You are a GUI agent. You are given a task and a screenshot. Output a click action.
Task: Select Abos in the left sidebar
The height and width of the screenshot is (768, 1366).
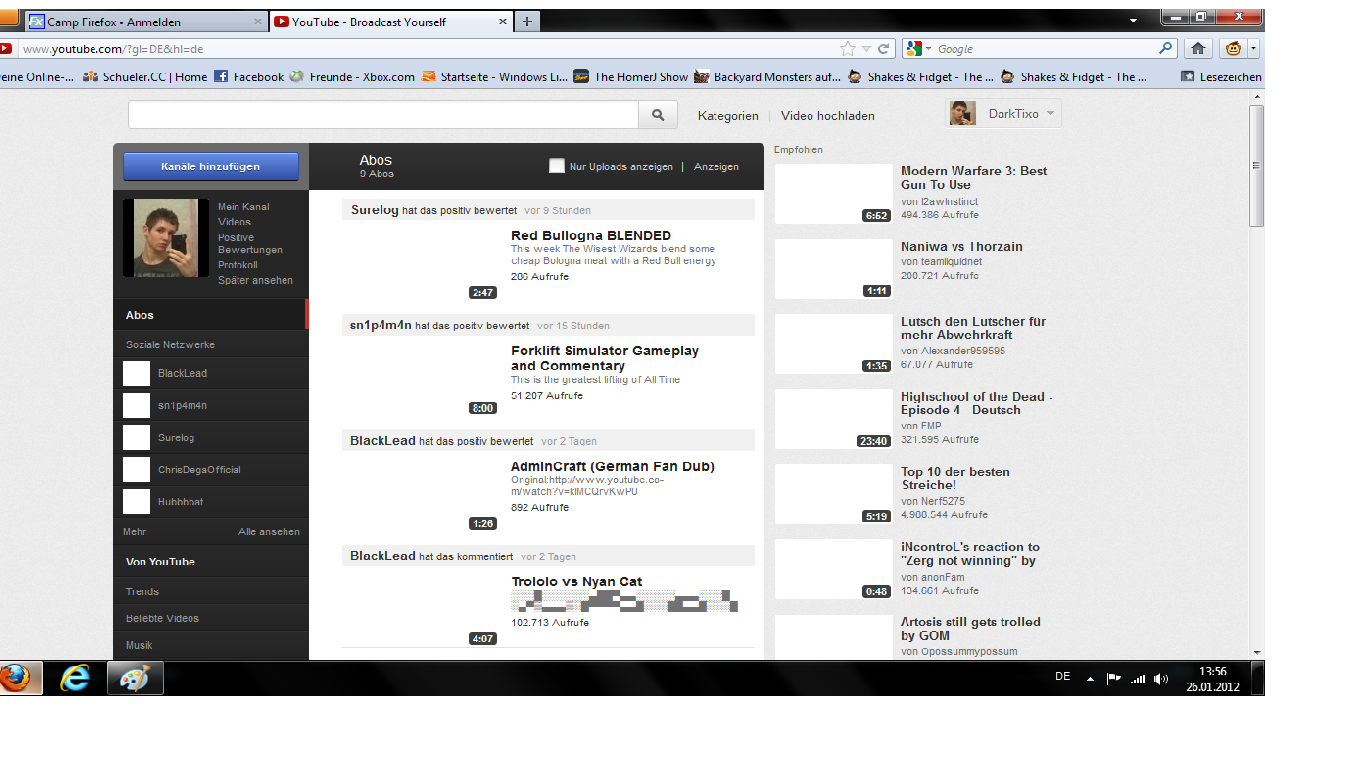tap(211, 315)
